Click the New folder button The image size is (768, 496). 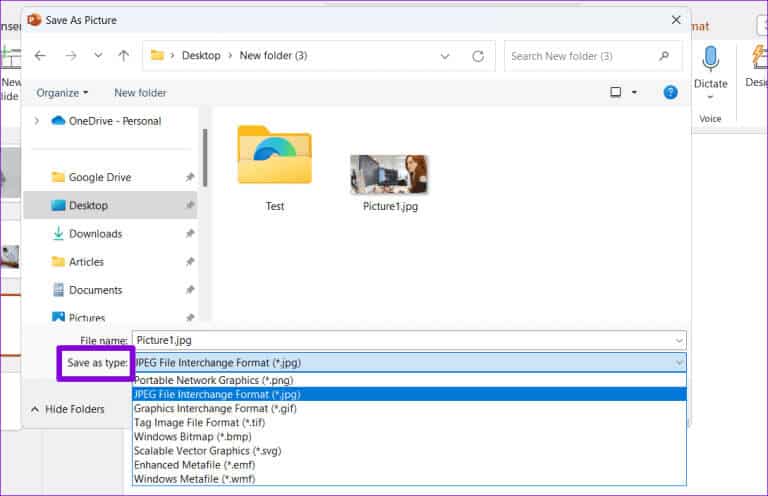pyautogui.click(x=140, y=93)
